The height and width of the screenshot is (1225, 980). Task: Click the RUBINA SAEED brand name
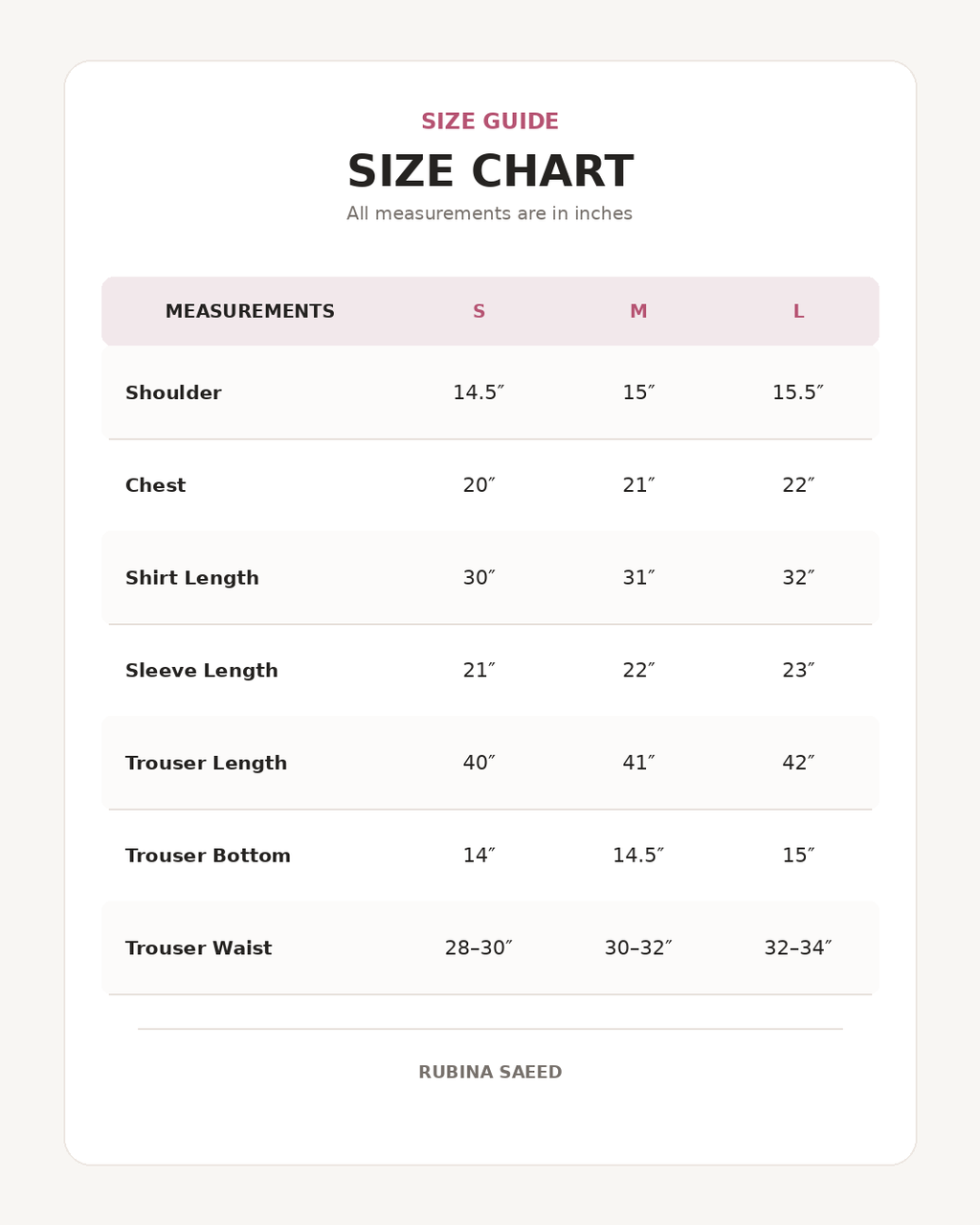pos(490,1073)
